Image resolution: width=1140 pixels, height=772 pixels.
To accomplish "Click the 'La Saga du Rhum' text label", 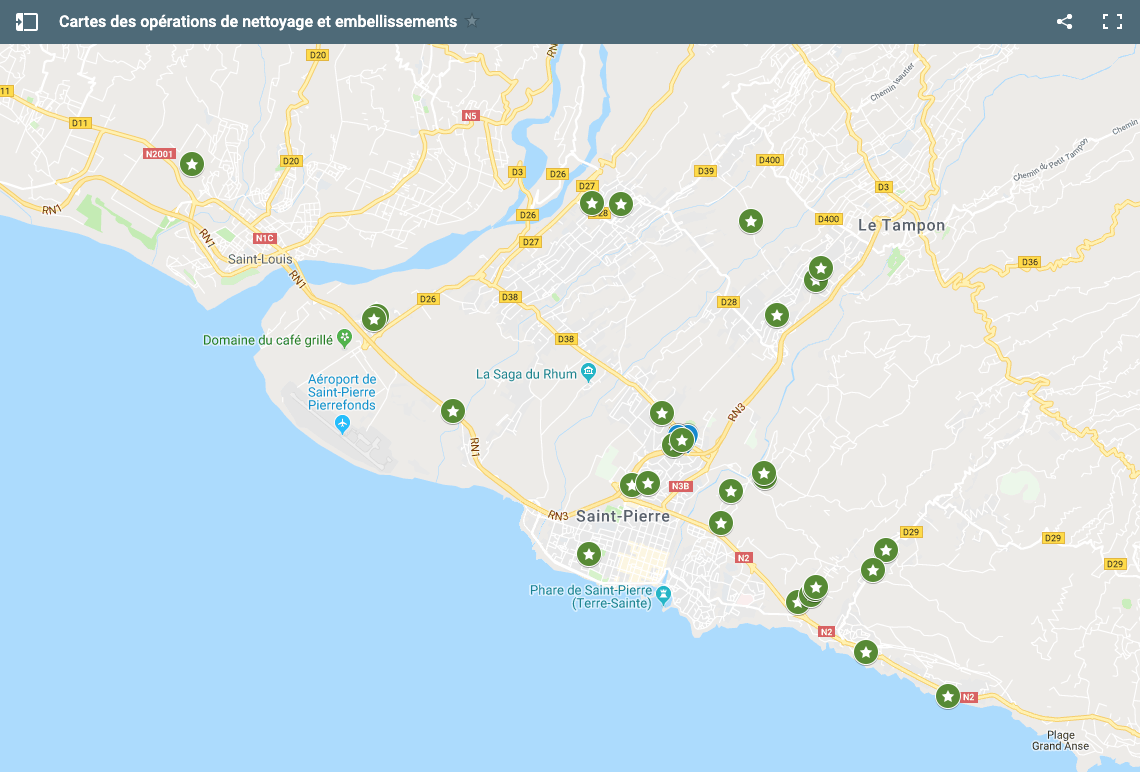I will tap(526, 374).
